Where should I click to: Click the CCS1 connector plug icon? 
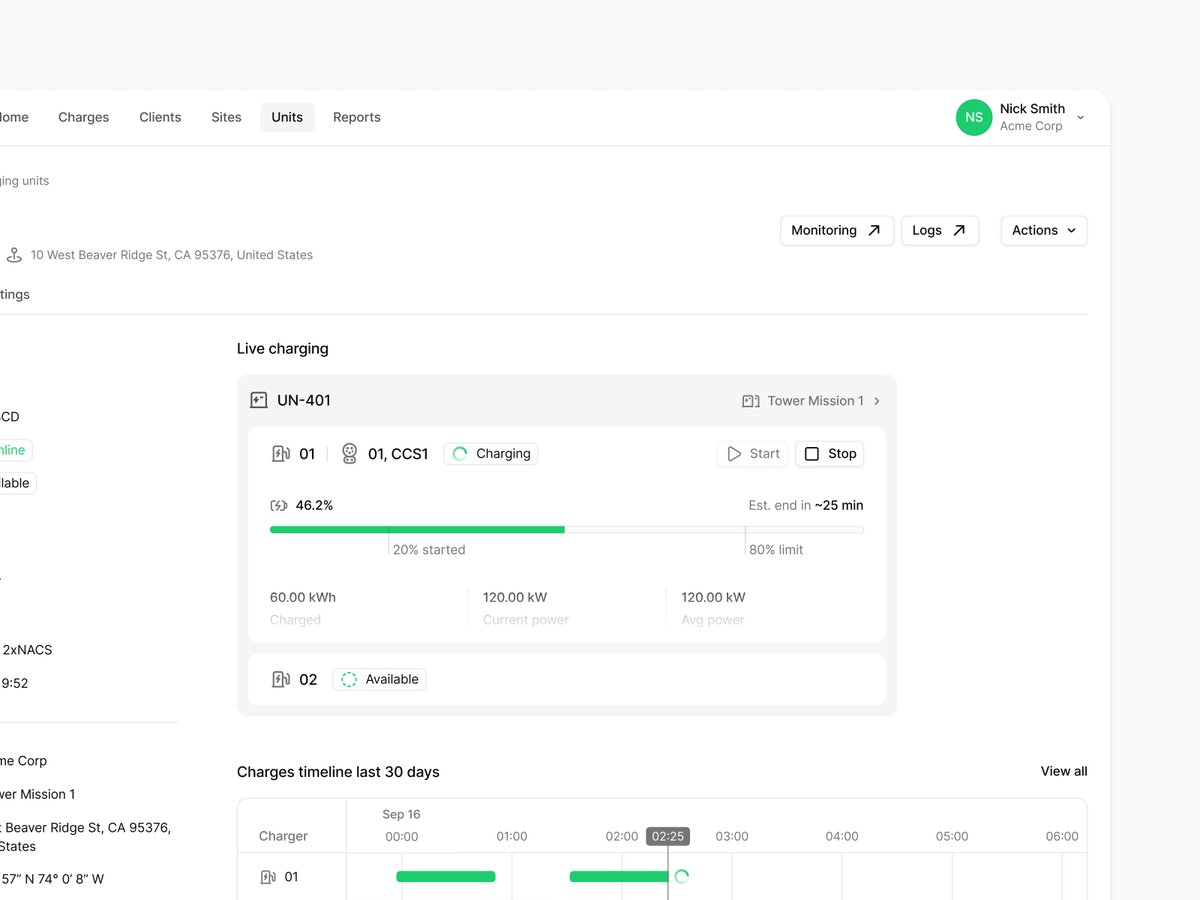349,454
